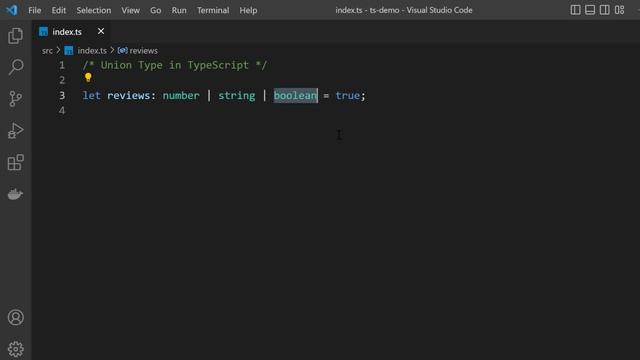Click line number 3 in gutter
Screen dimensions: 640x360
click(62, 96)
